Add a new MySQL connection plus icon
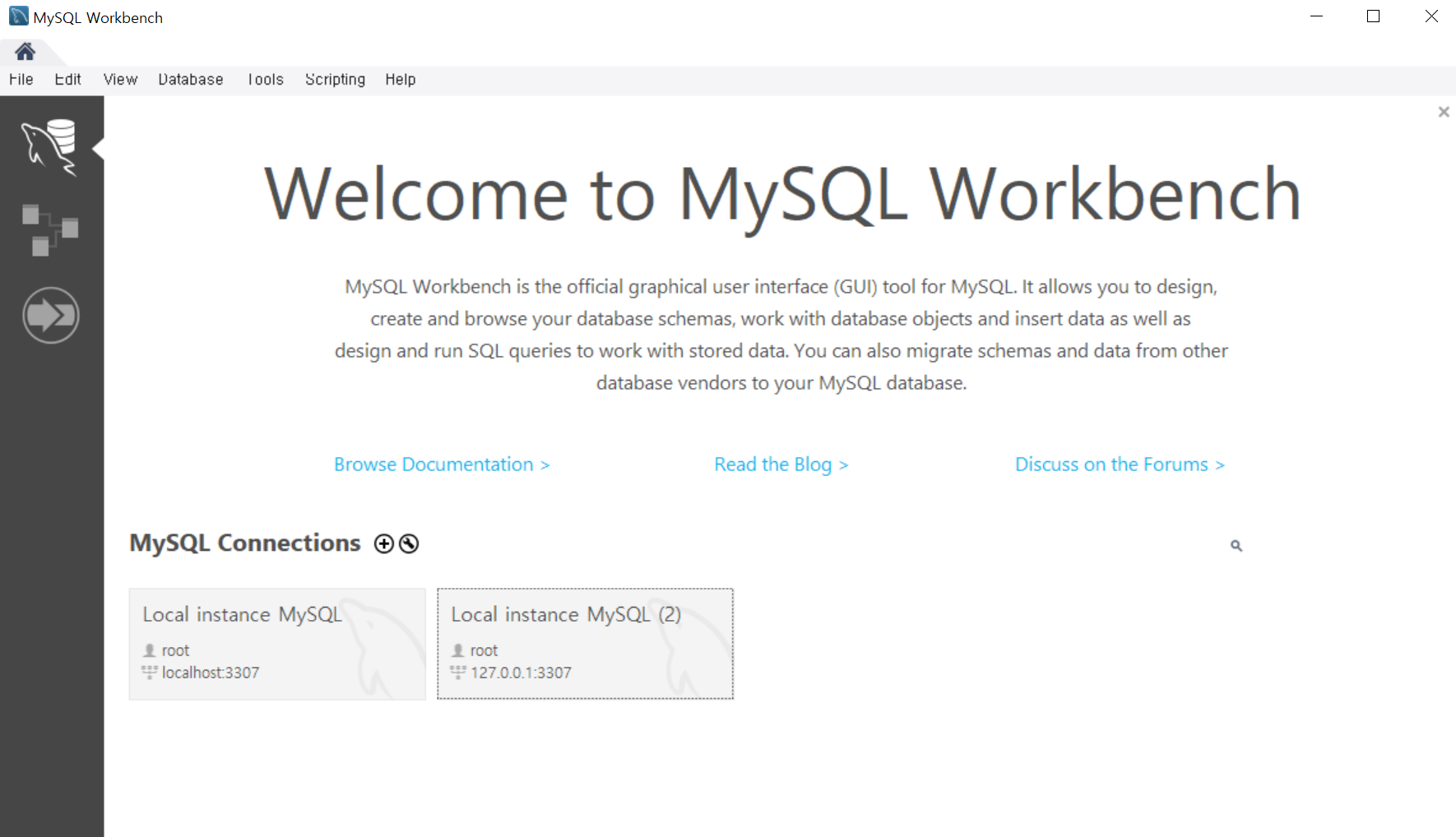The height and width of the screenshot is (837, 1456). [384, 543]
